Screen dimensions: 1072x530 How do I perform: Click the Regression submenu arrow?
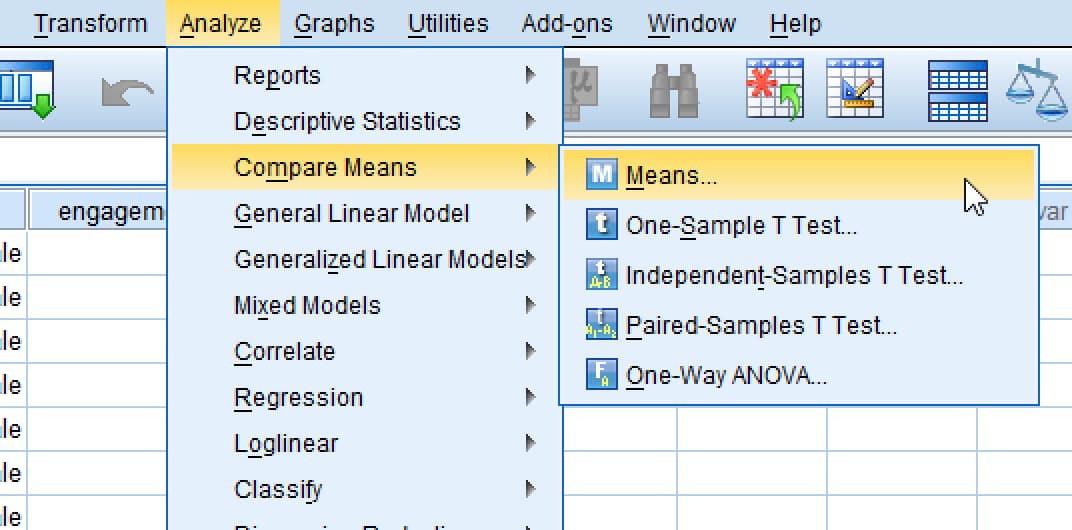[x=530, y=397]
